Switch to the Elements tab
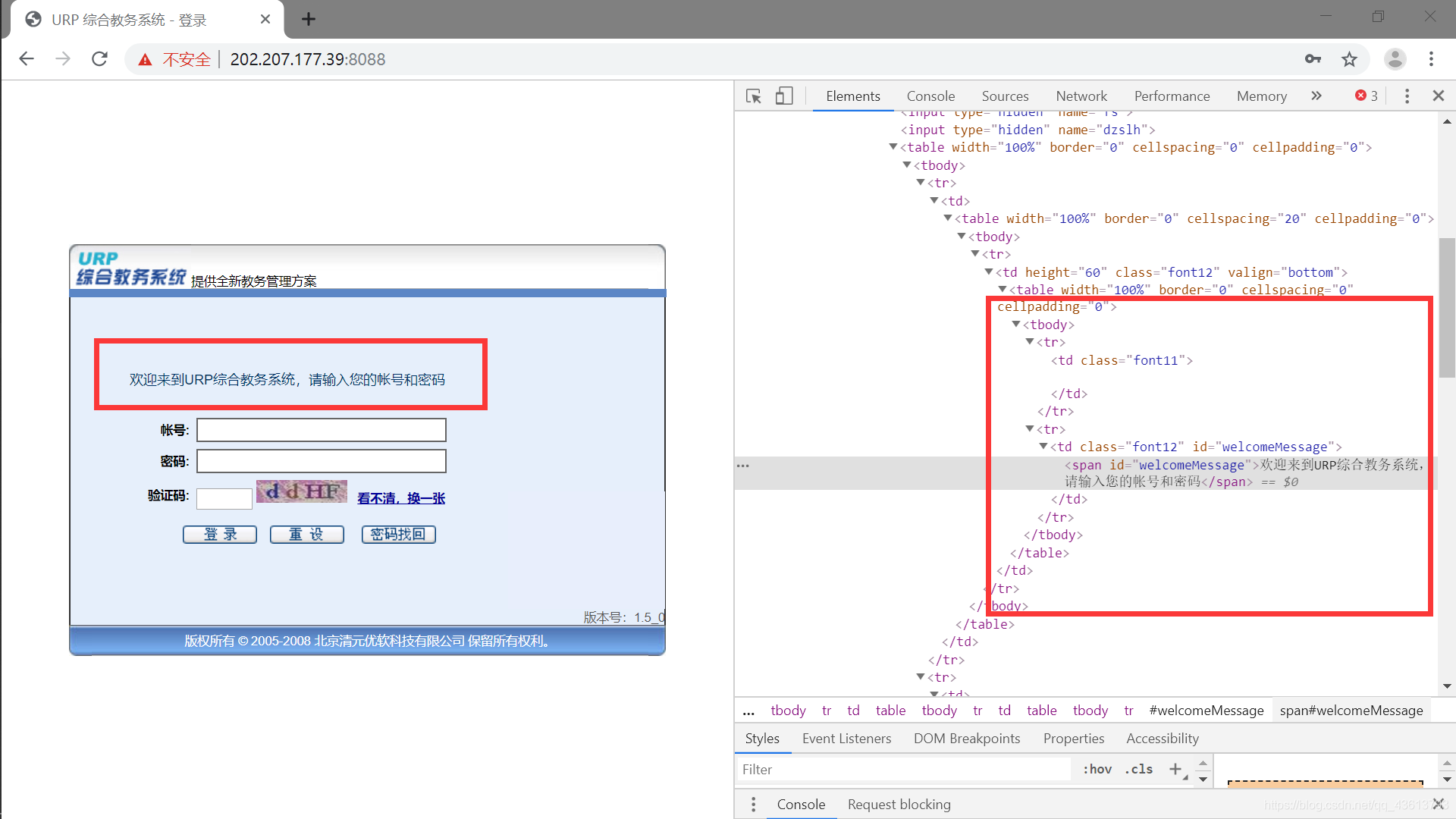Image resolution: width=1456 pixels, height=819 pixels. pos(853,96)
